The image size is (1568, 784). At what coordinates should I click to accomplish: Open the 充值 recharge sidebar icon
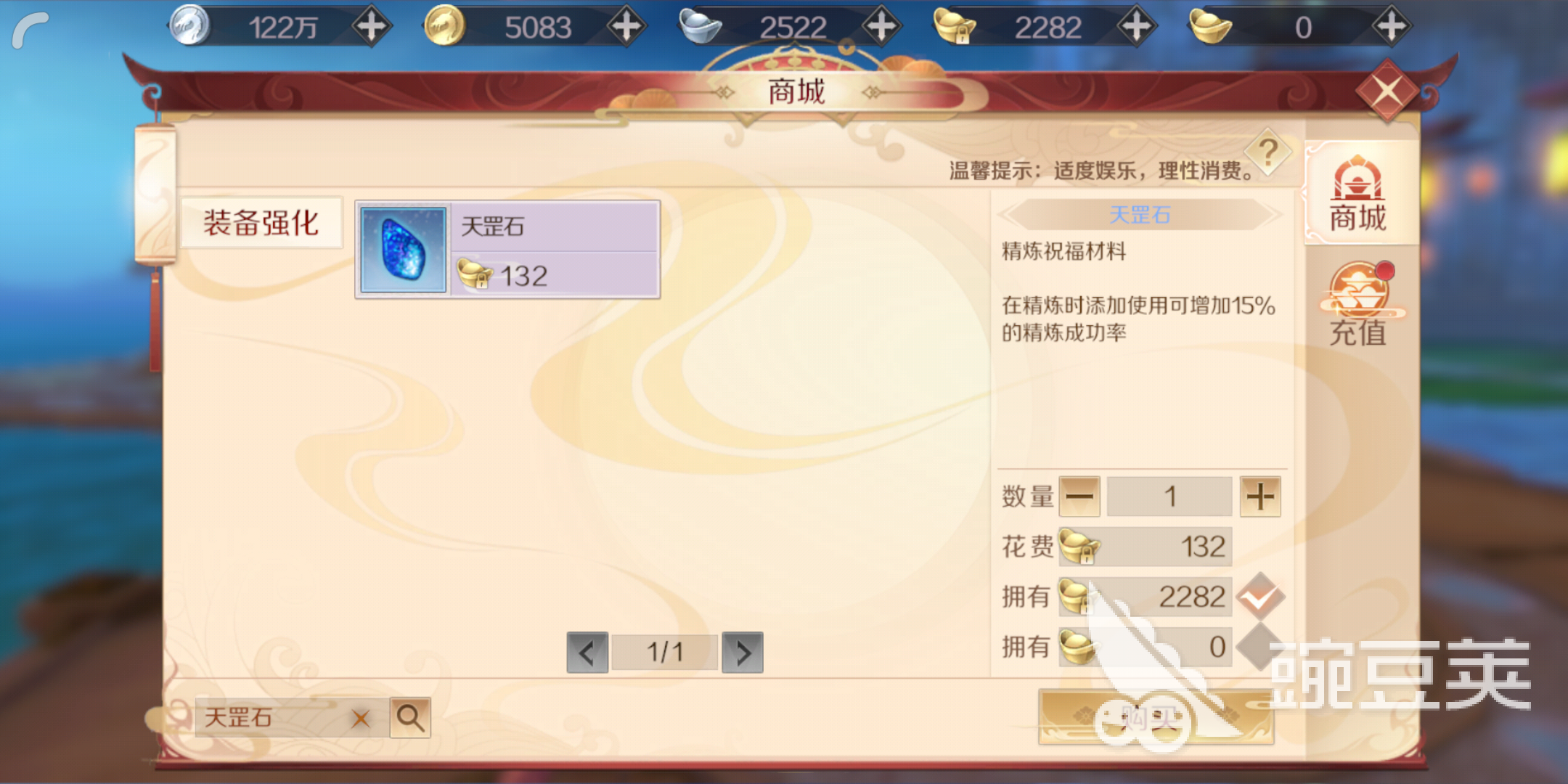click(x=1357, y=305)
